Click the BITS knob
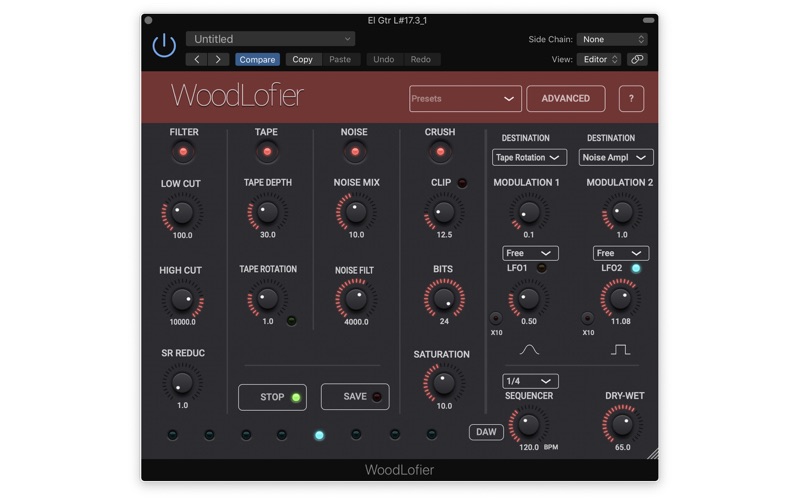Viewport: 800px width, 500px height. [x=444, y=299]
